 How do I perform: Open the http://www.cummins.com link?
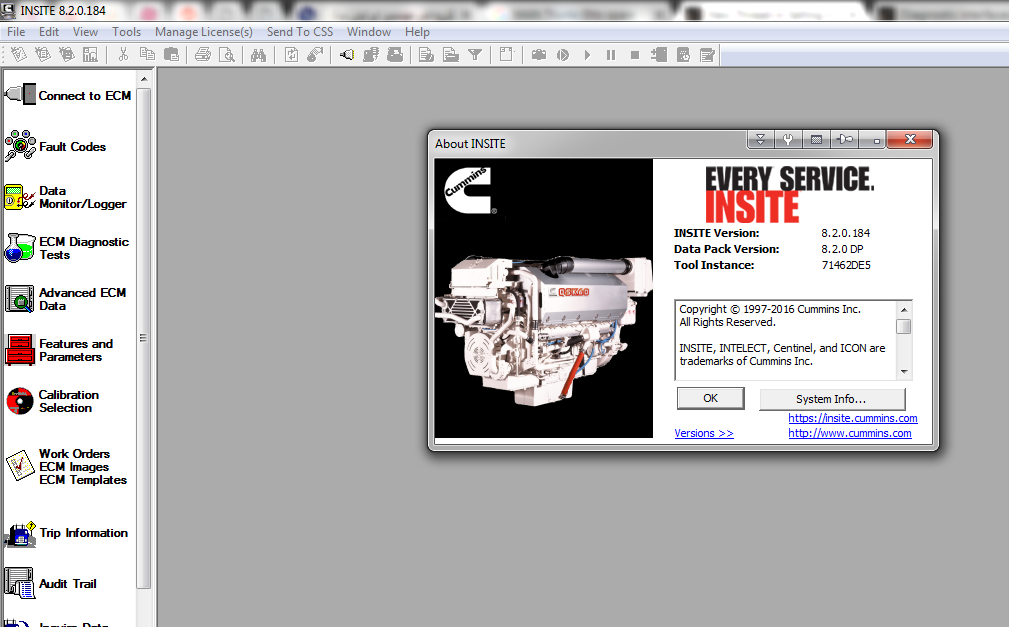click(849, 433)
